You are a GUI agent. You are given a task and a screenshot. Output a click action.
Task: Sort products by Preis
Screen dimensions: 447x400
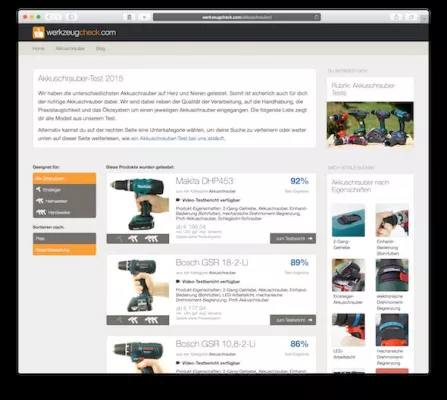(x=64, y=238)
